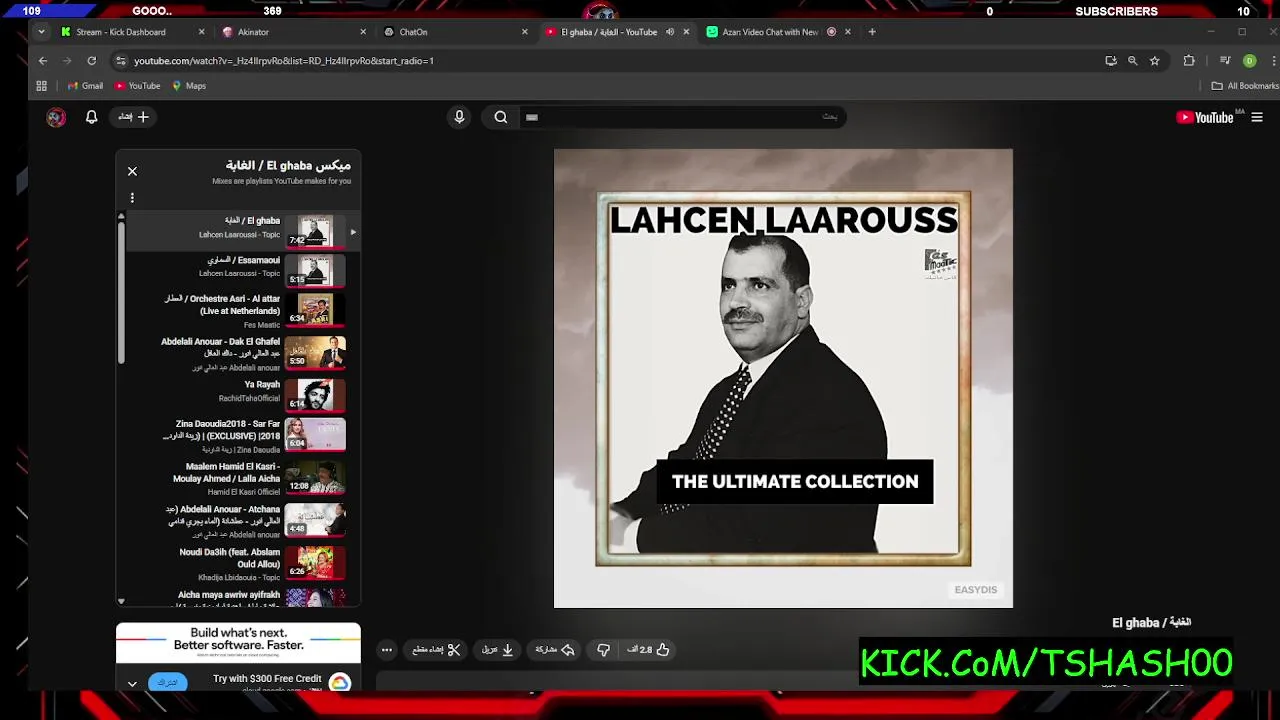The image size is (1280, 720).
Task: Mute the YouTube tab via its speaker icon
Action: (x=670, y=32)
